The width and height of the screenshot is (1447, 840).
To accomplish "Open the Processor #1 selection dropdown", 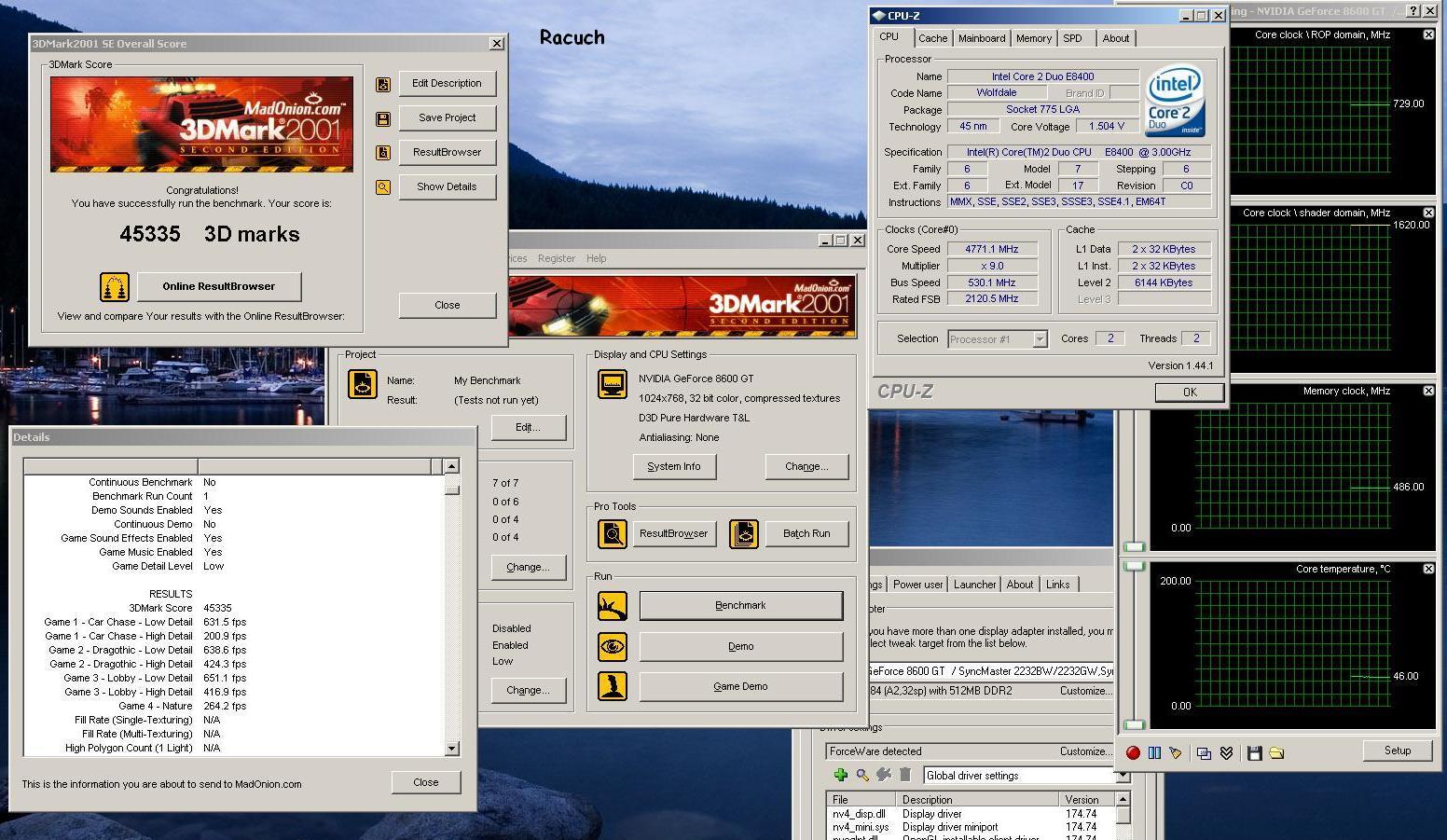I will click(x=1040, y=339).
